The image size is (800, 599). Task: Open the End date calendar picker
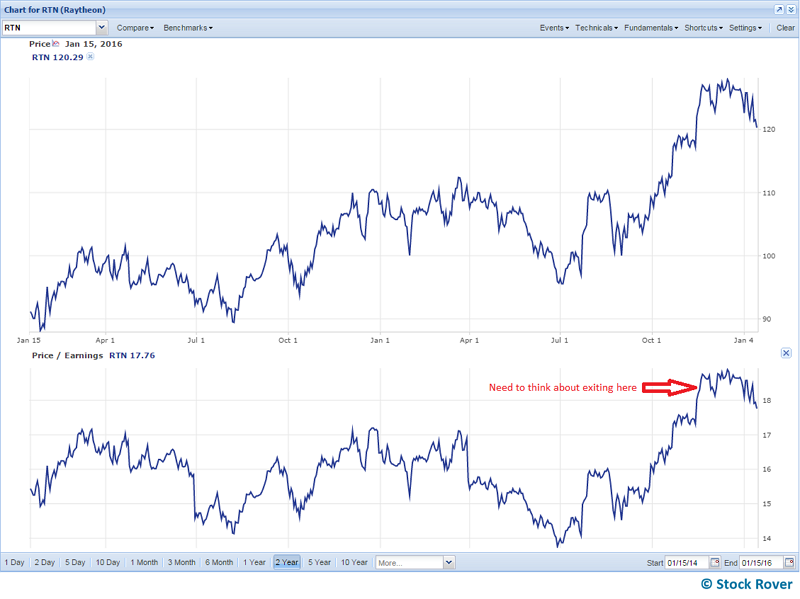tap(789, 562)
